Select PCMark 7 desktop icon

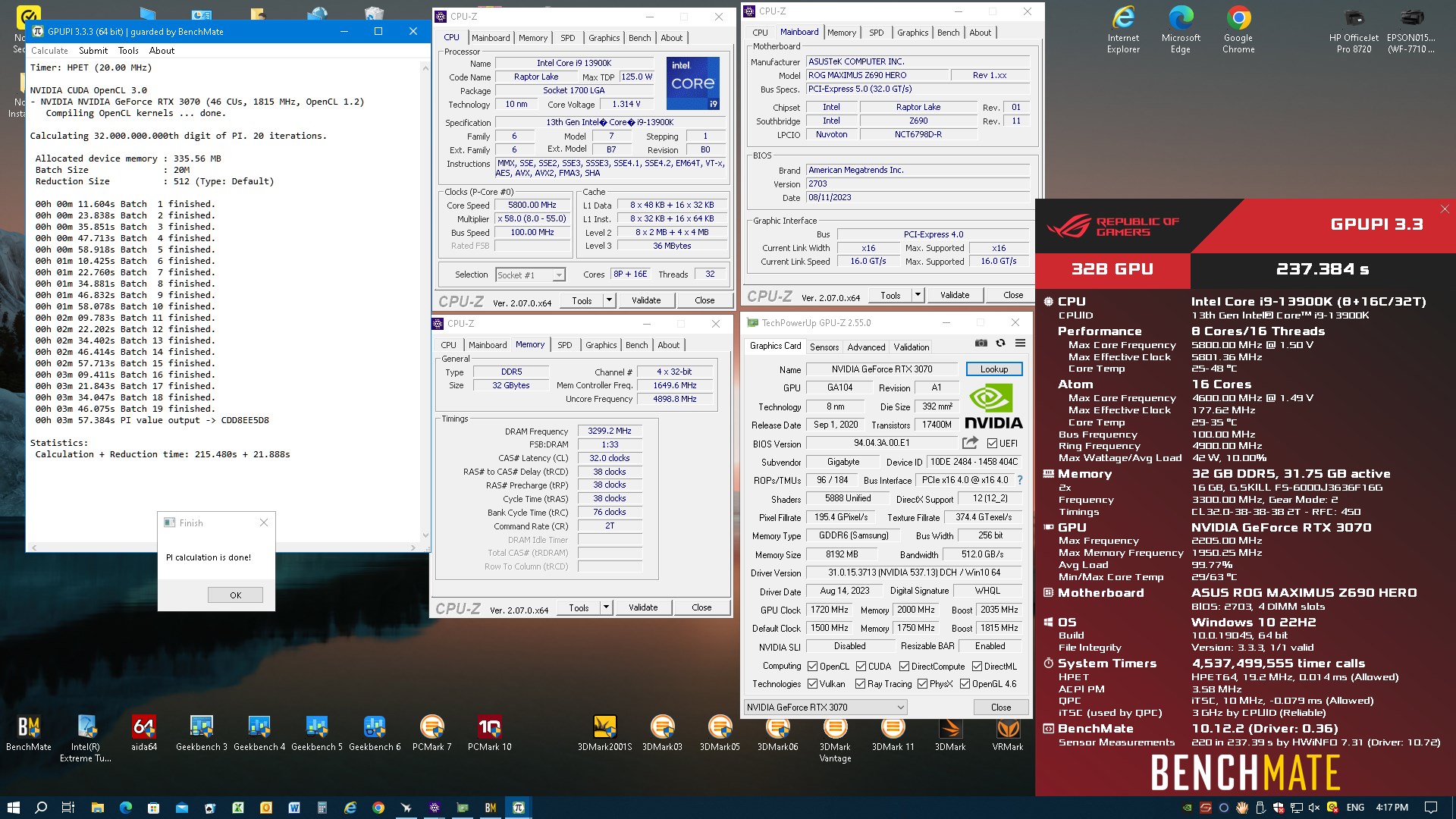[432, 733]
